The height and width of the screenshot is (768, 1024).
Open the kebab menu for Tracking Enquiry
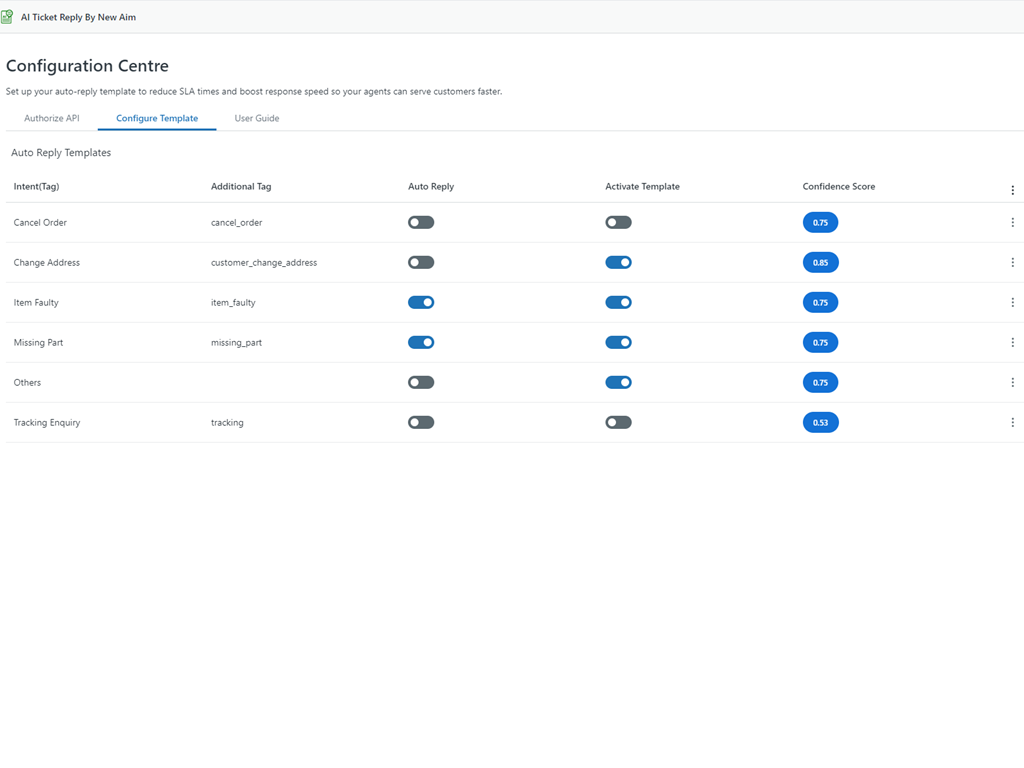click(x=1012, y=423)
